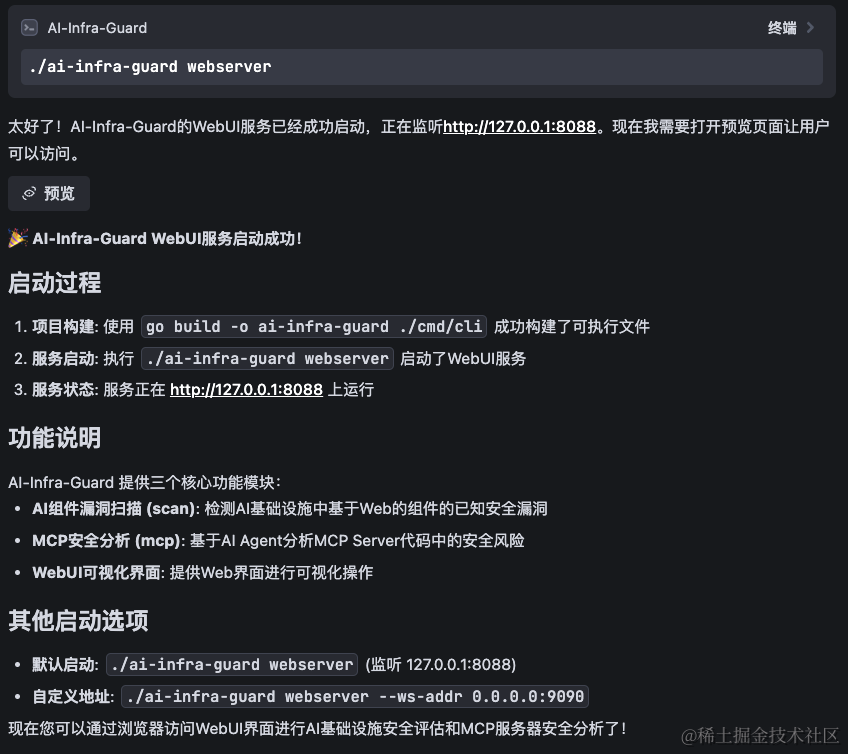848x754 pixels.
Task: Click the inline code in the 服务启动 step
Action: (267, 358)
